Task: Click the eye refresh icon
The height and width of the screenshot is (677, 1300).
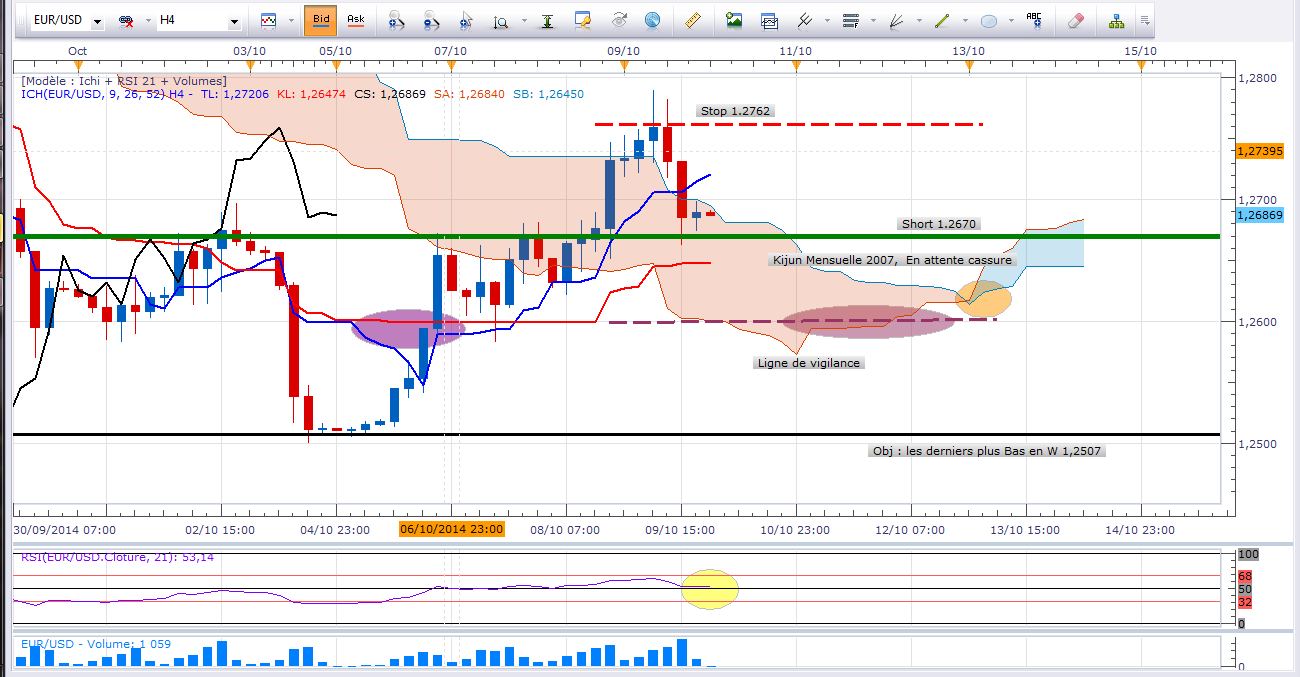Action: point(619,20)
